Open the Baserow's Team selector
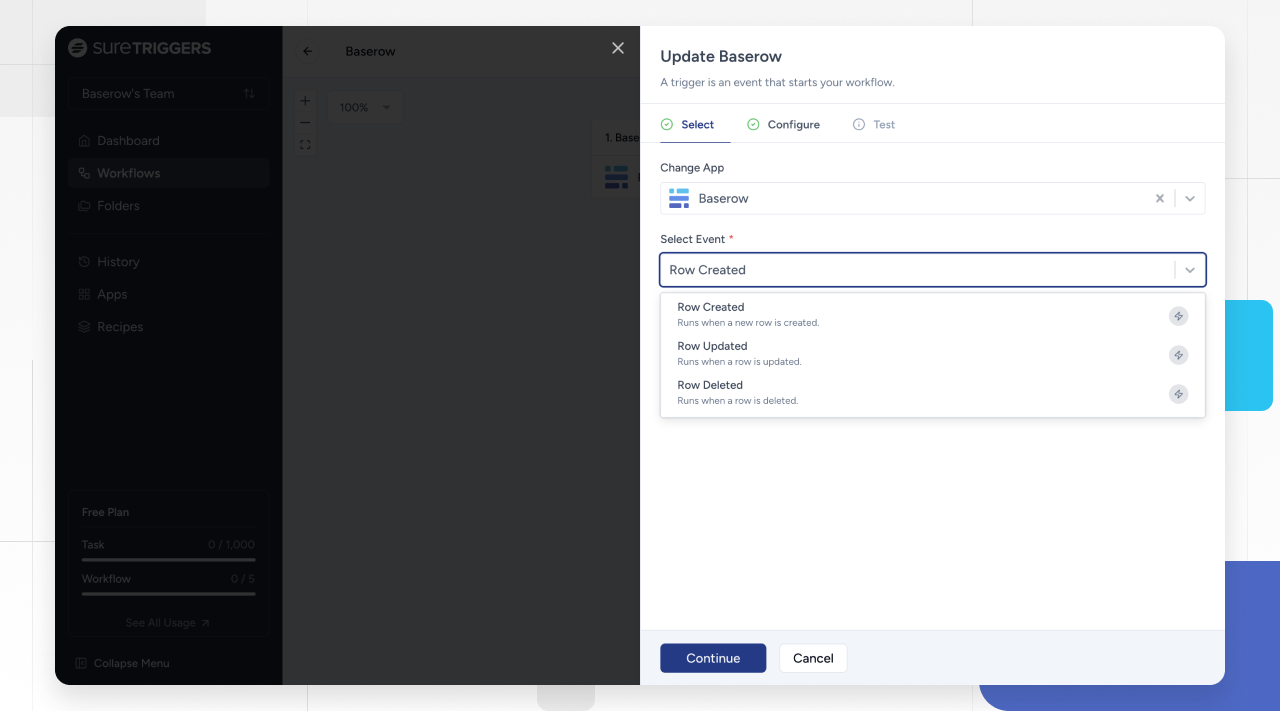 pos(168,94)
